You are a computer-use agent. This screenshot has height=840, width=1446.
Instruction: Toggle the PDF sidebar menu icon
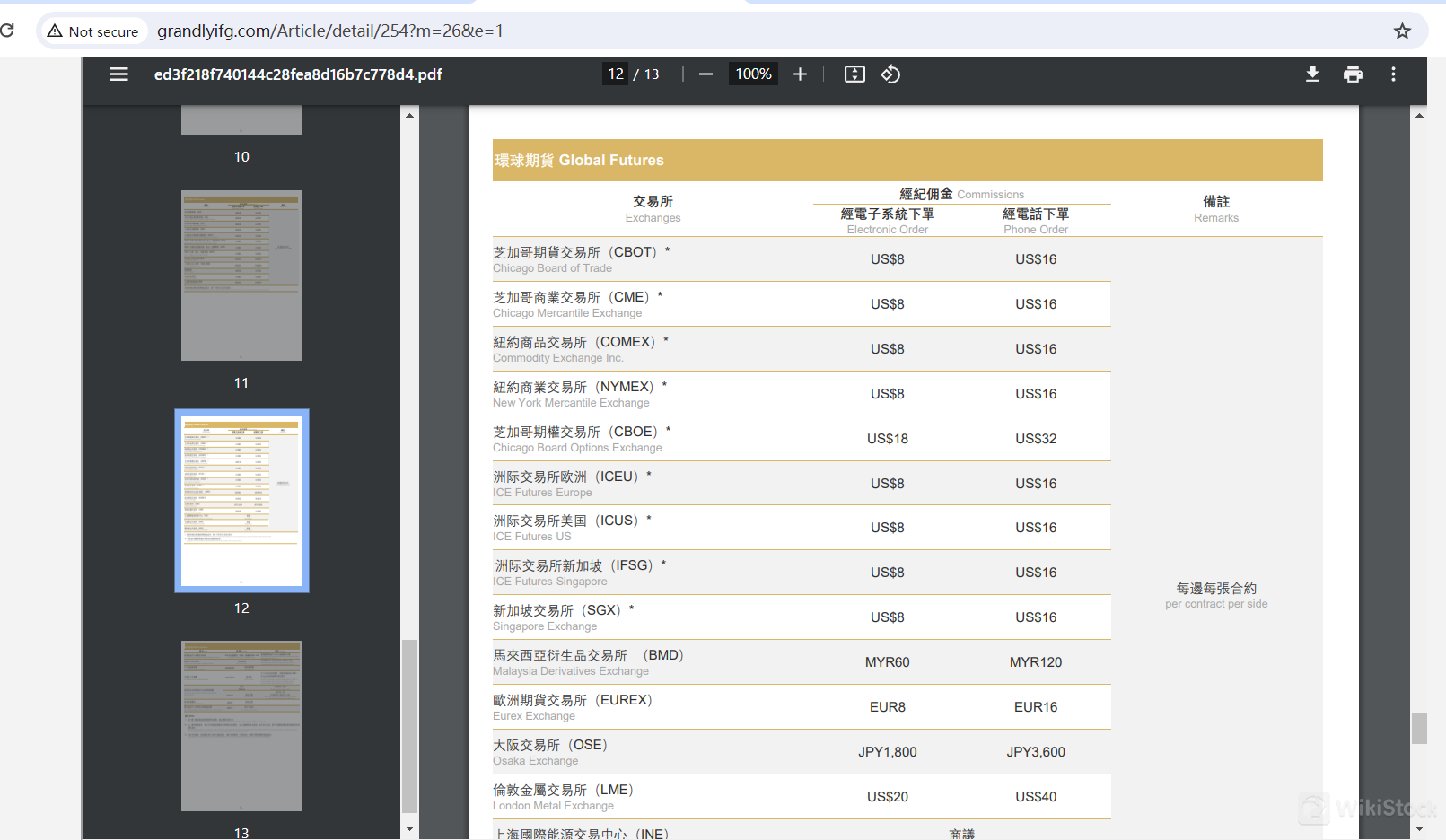[118, 74]
